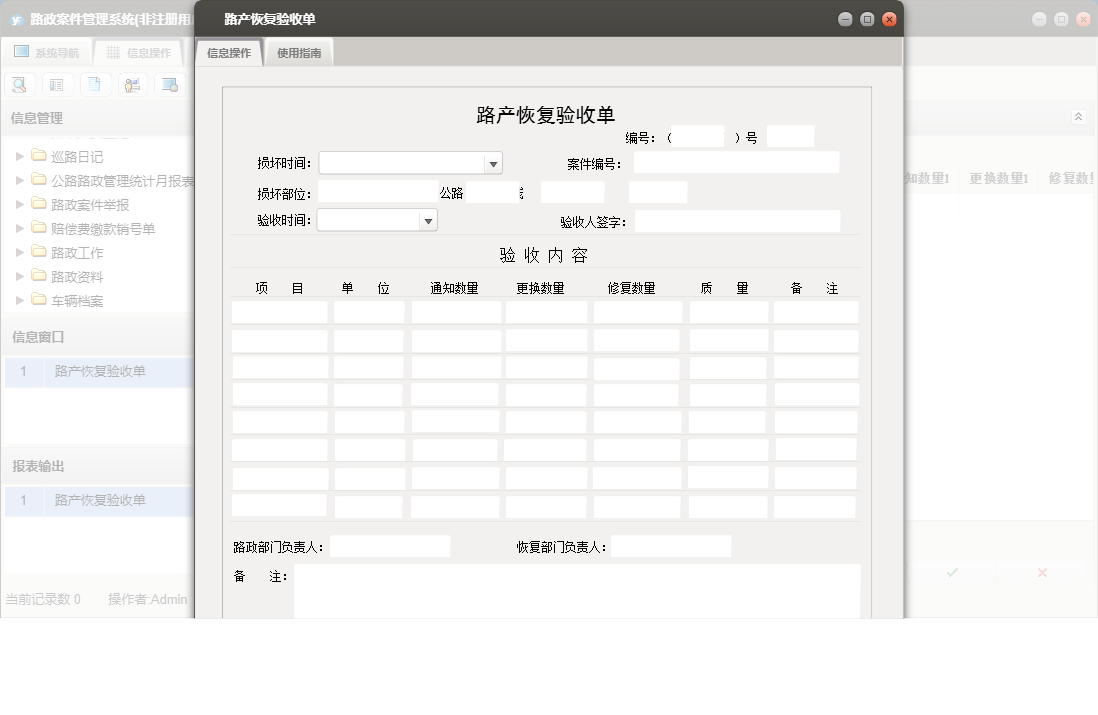Screen dimensions: 1098x715
Task: Click the magnifier search icon in main toolbar
Action: pos(20,85)
